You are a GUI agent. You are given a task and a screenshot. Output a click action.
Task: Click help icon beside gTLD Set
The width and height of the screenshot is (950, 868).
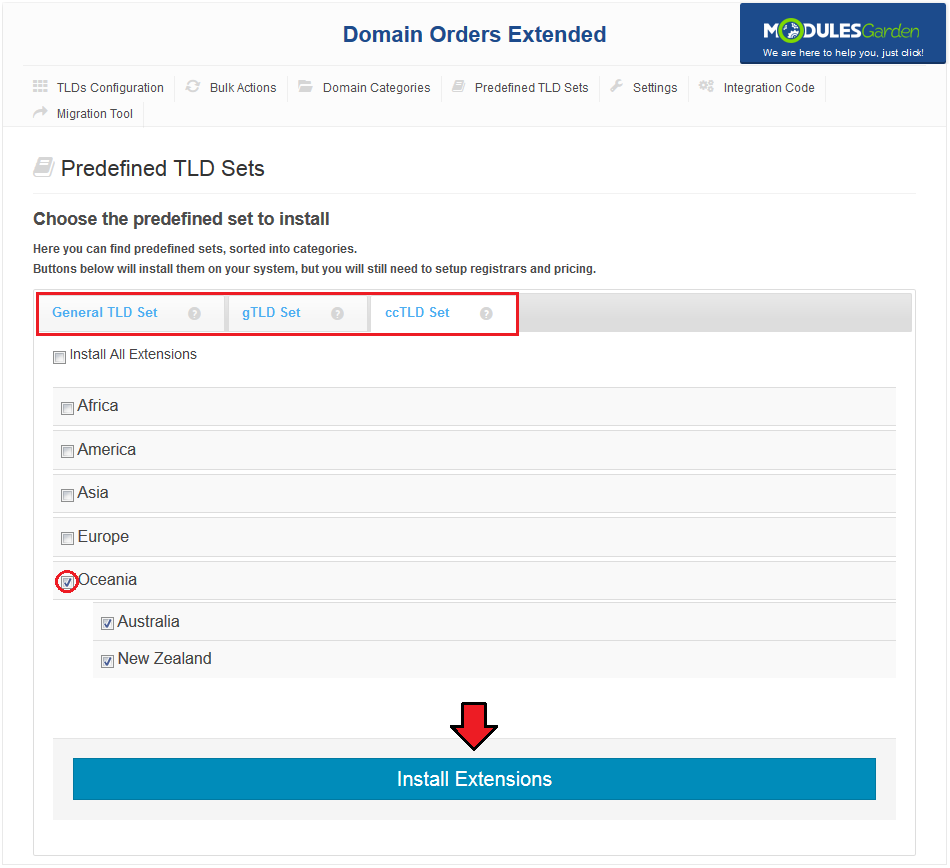click(337, 313)
